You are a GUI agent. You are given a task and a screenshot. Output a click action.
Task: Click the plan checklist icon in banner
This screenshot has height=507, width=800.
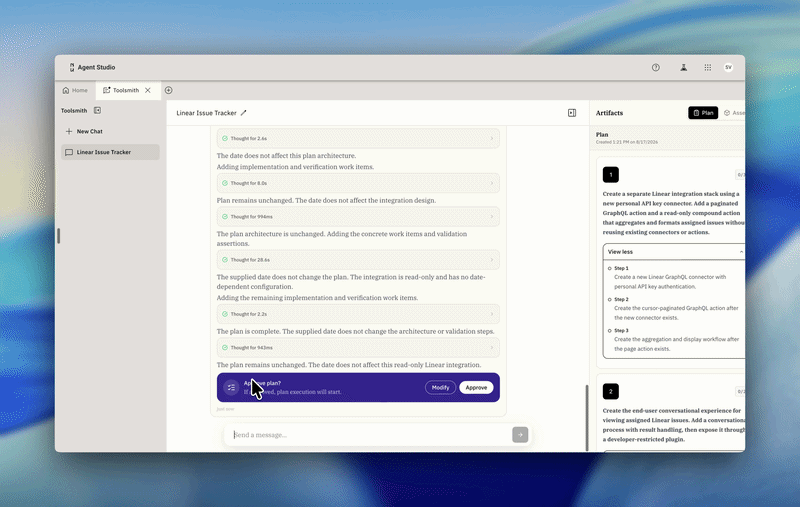point(231,388)
